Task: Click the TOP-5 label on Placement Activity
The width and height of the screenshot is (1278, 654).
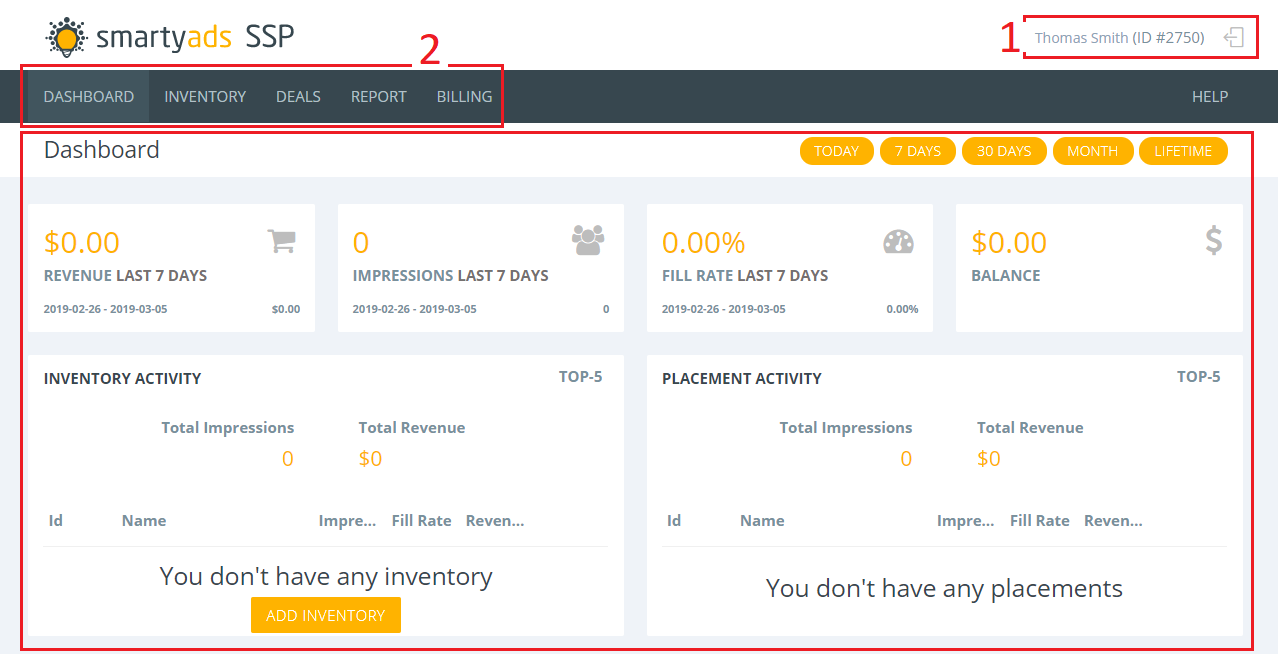Action: (1197, 377)
